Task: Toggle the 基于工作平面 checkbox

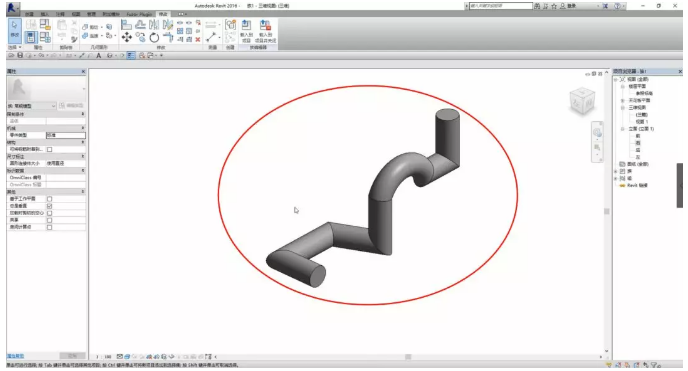Action: click(x=49, y=199)
